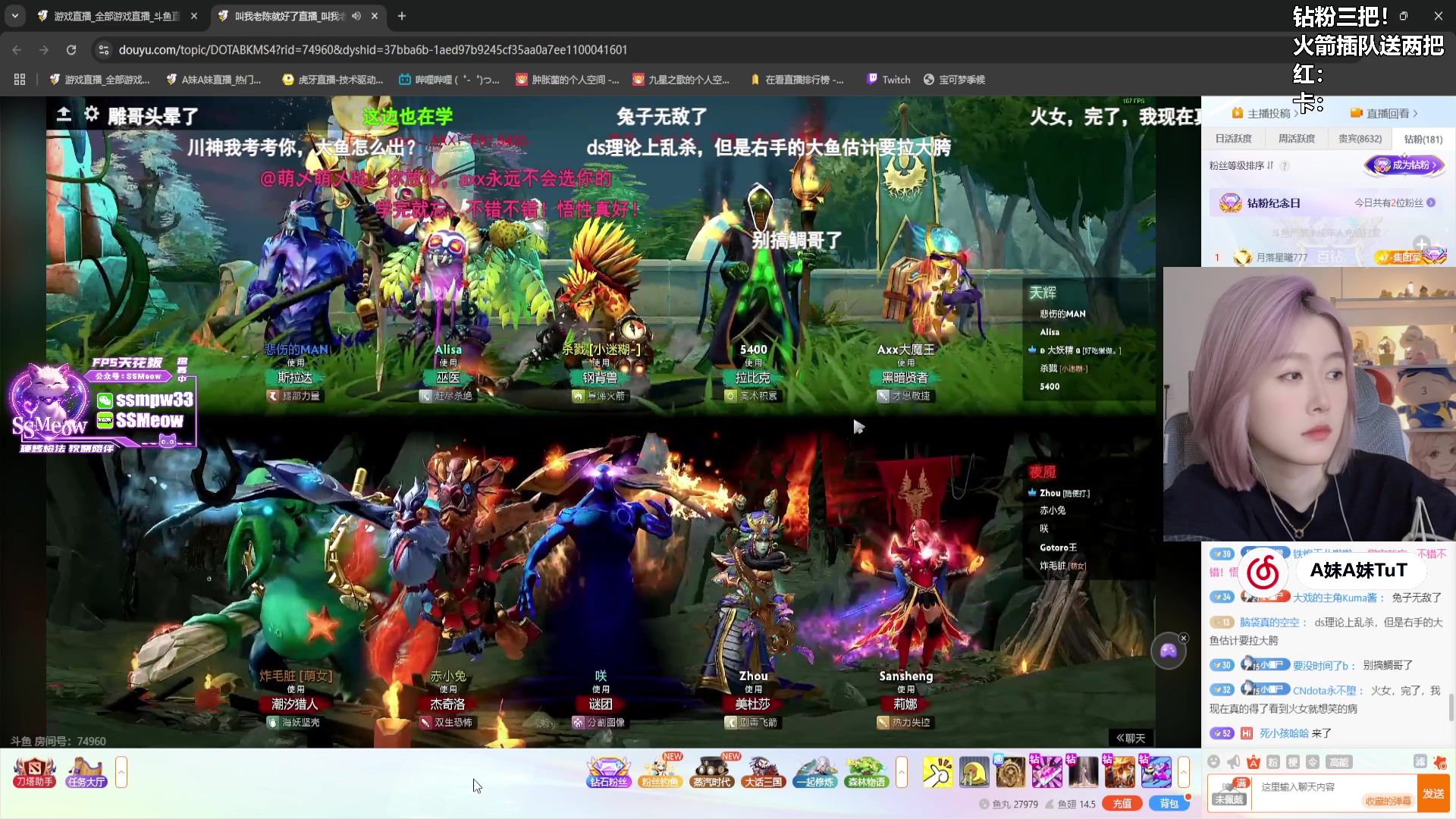Select the 钻粉(181) tab
The image size is (1456, 819).
point(1423,139)
